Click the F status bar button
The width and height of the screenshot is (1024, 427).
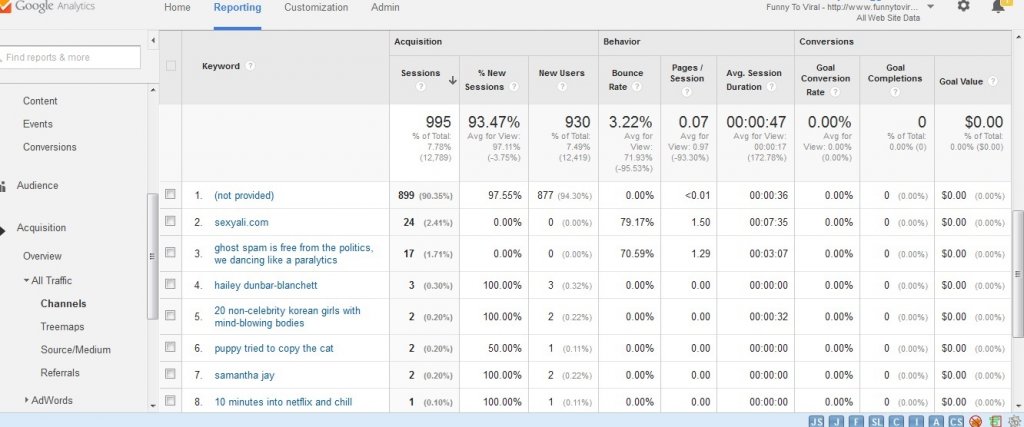[x=856, y=422]
